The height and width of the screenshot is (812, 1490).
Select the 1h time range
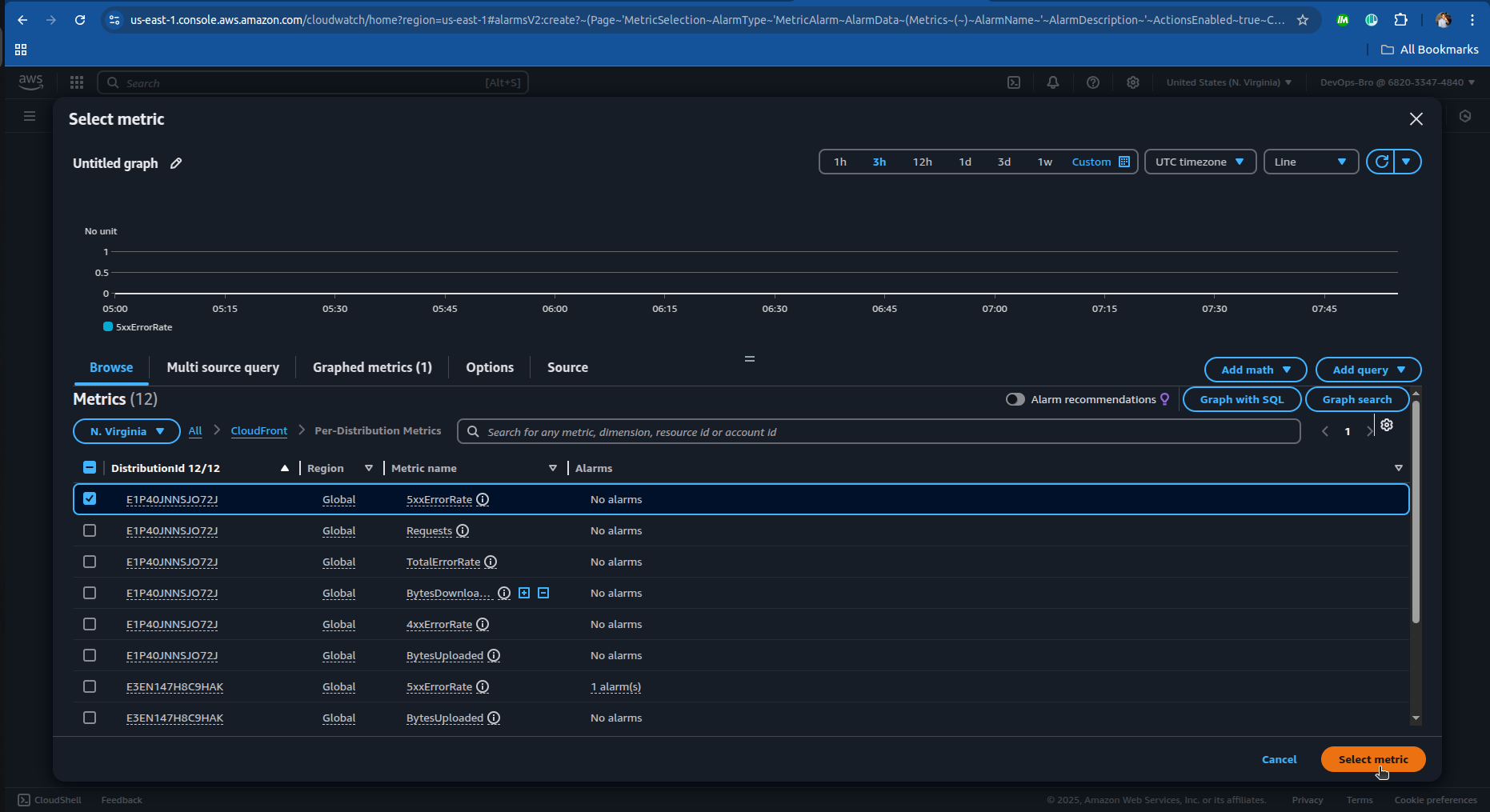[840, 162]
